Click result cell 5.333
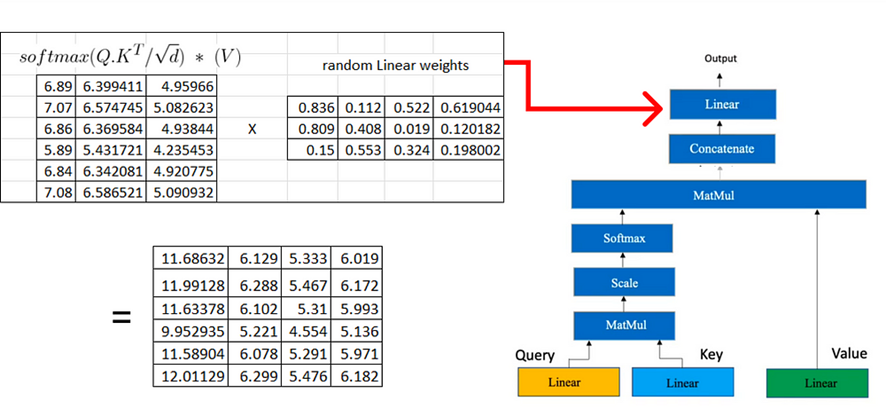This screenshot has width=886, height=409. 306,258
